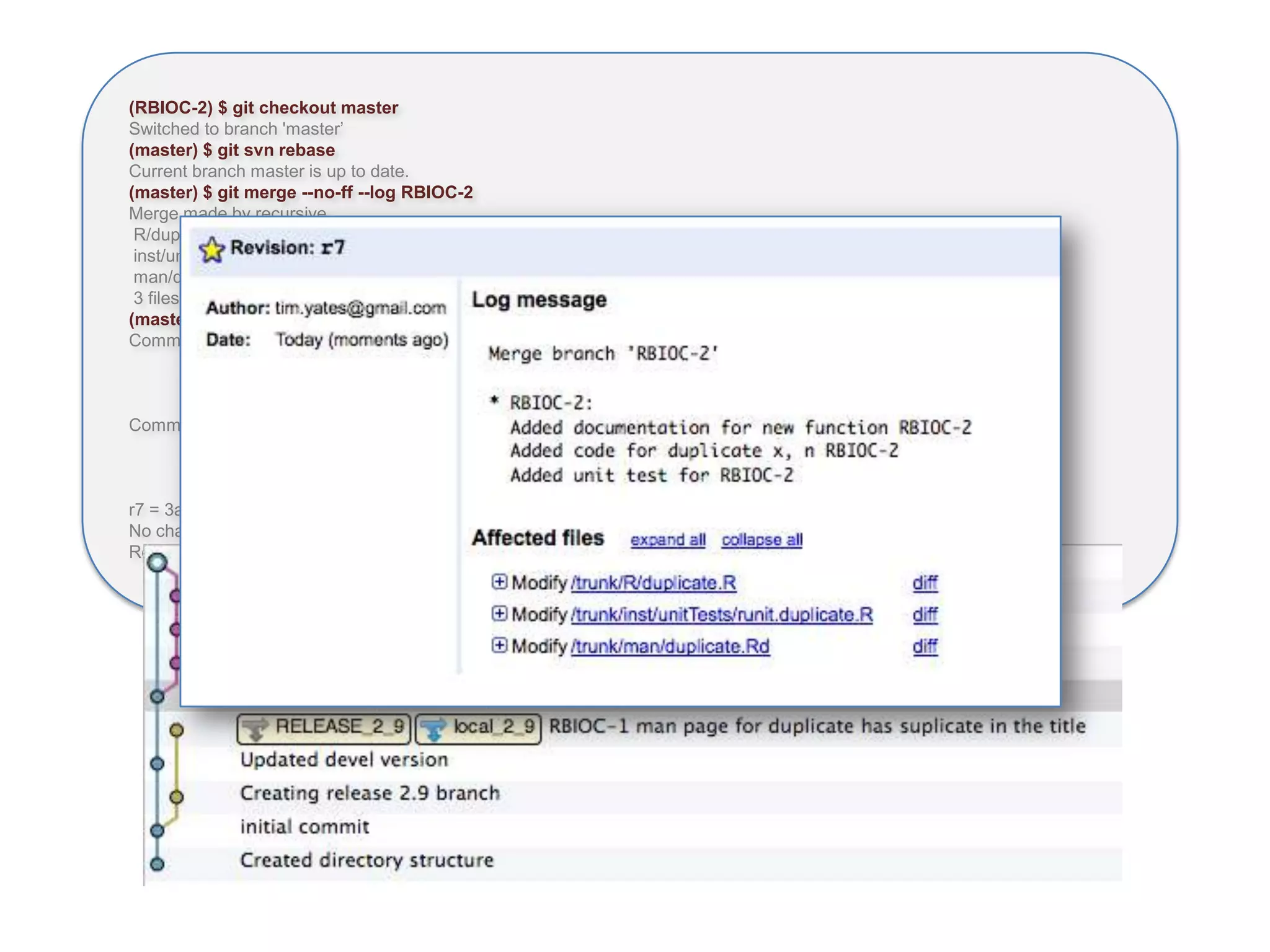The width and height of the screenshot is (1270, 952).
Task: Open the /trunk/R/duplicate.R link
Action: (x=654, y=583)
